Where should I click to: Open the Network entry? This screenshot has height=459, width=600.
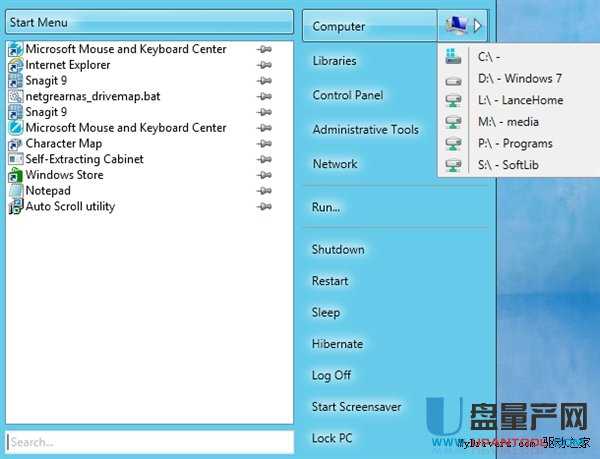tap(335, 164)
